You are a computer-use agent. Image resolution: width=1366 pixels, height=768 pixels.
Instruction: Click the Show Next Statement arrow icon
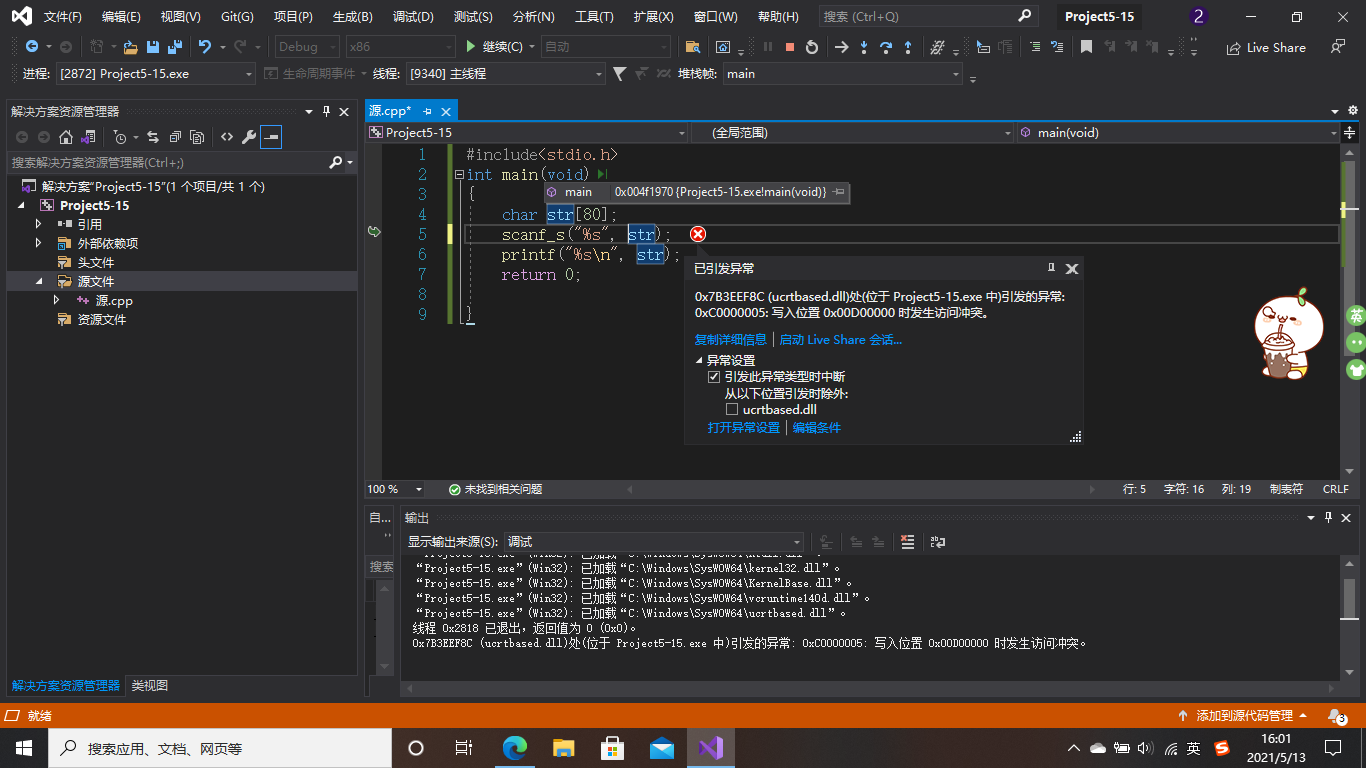[x=841, y=47]
